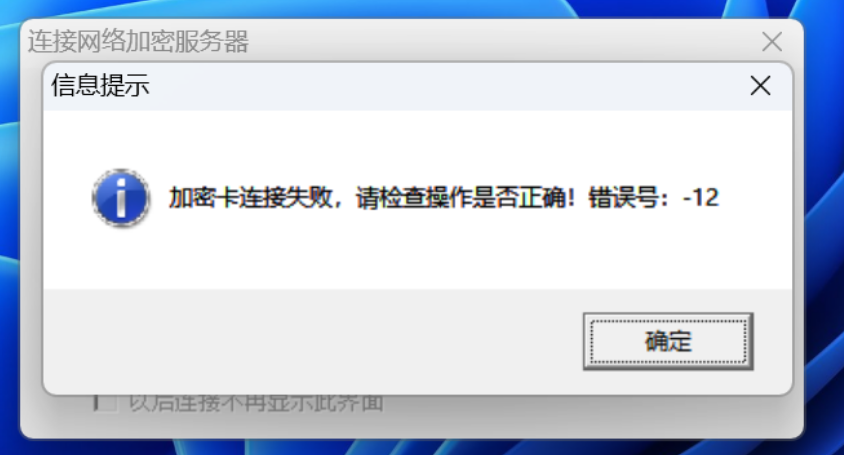Click the 连接网络加密服务器 title text
Viewport: 844px width, 455px height.
pos(138,41)
